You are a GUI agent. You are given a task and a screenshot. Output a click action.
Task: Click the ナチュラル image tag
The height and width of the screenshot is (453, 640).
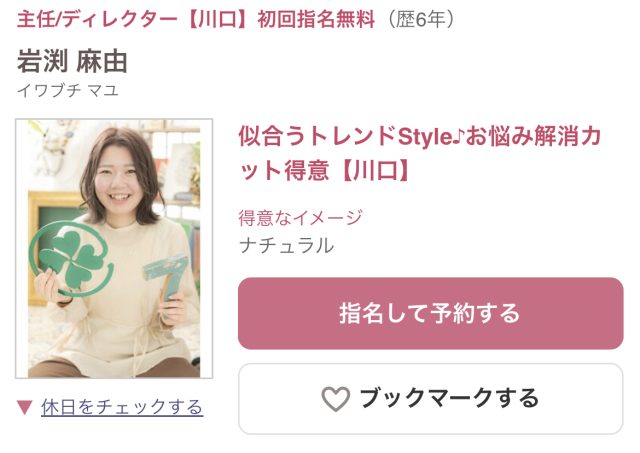point(287,246)
